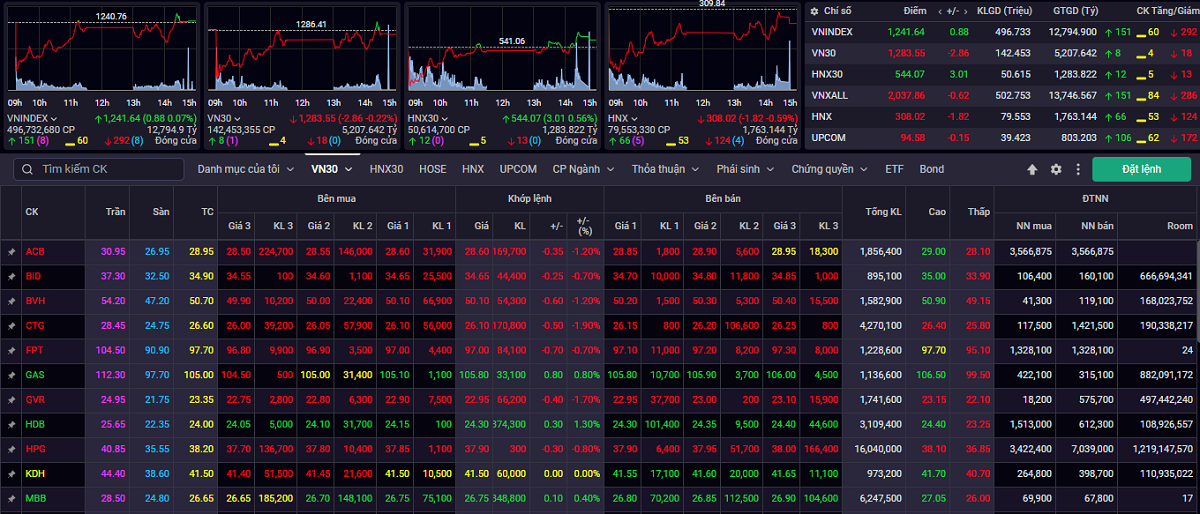Click ACB matched price 28.60
Screen dimensions: 1200x514
(x=477, y=251)
